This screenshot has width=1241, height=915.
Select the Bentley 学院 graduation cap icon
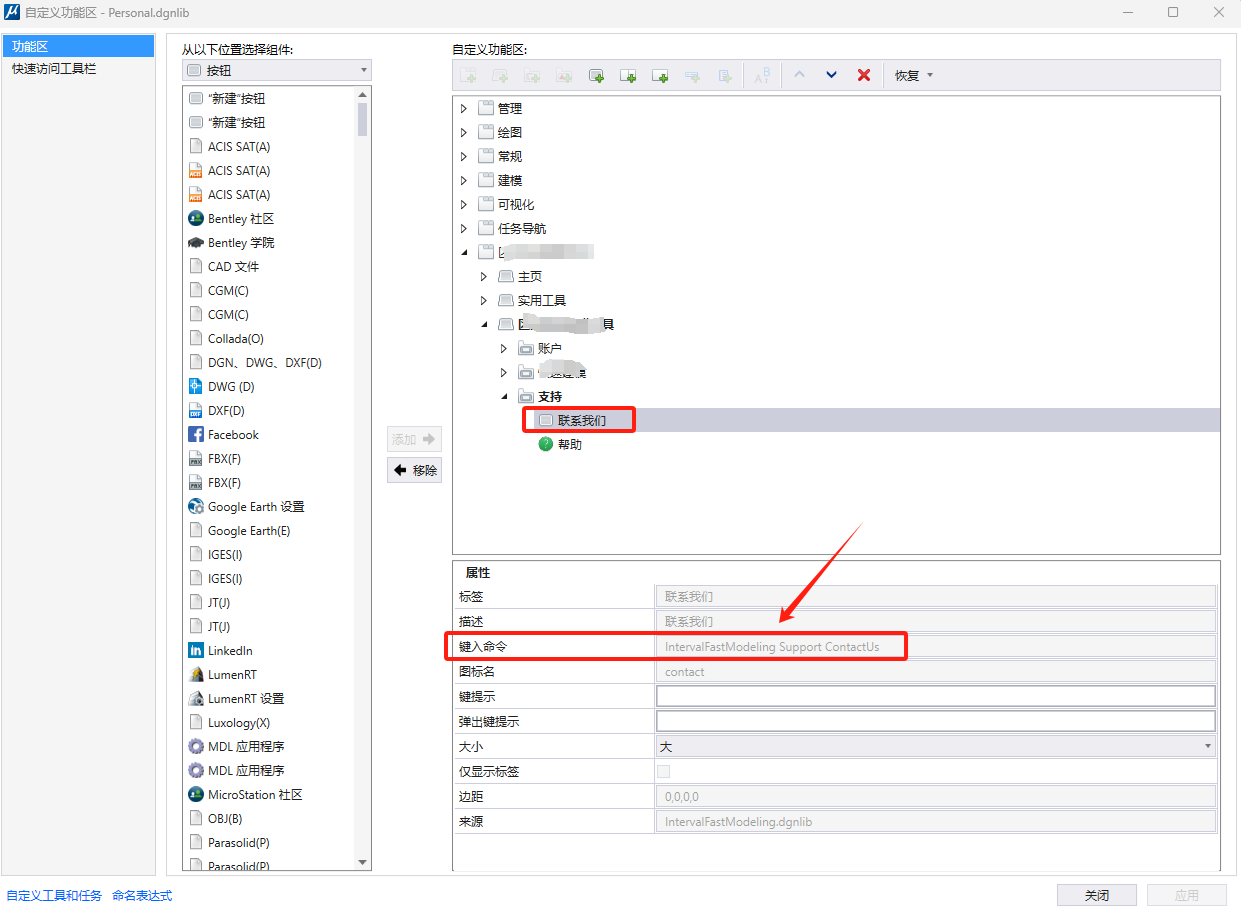196,242
